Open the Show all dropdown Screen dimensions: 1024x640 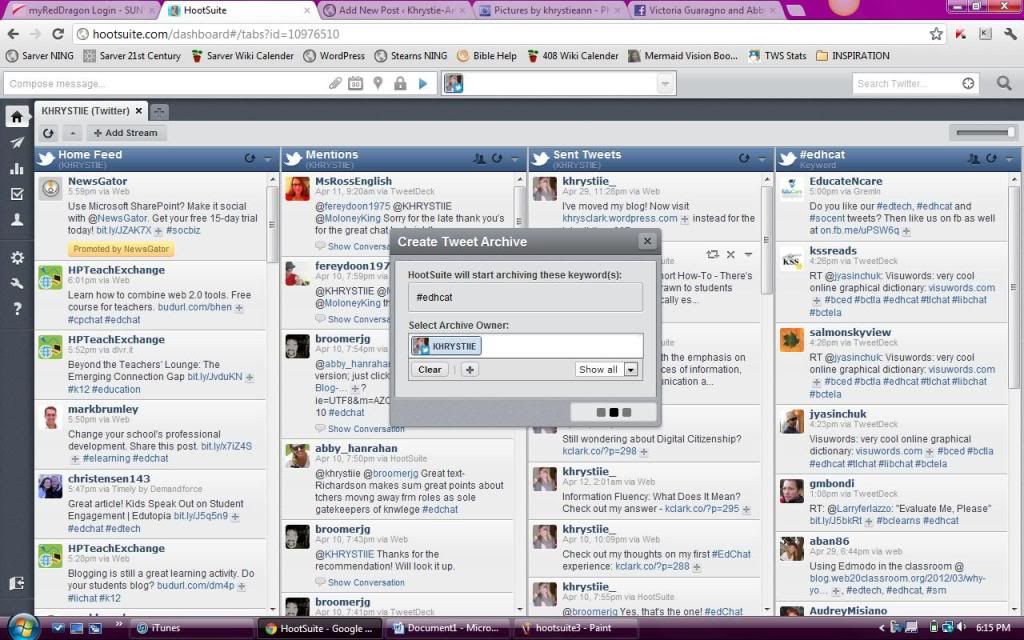coord(606,370)
